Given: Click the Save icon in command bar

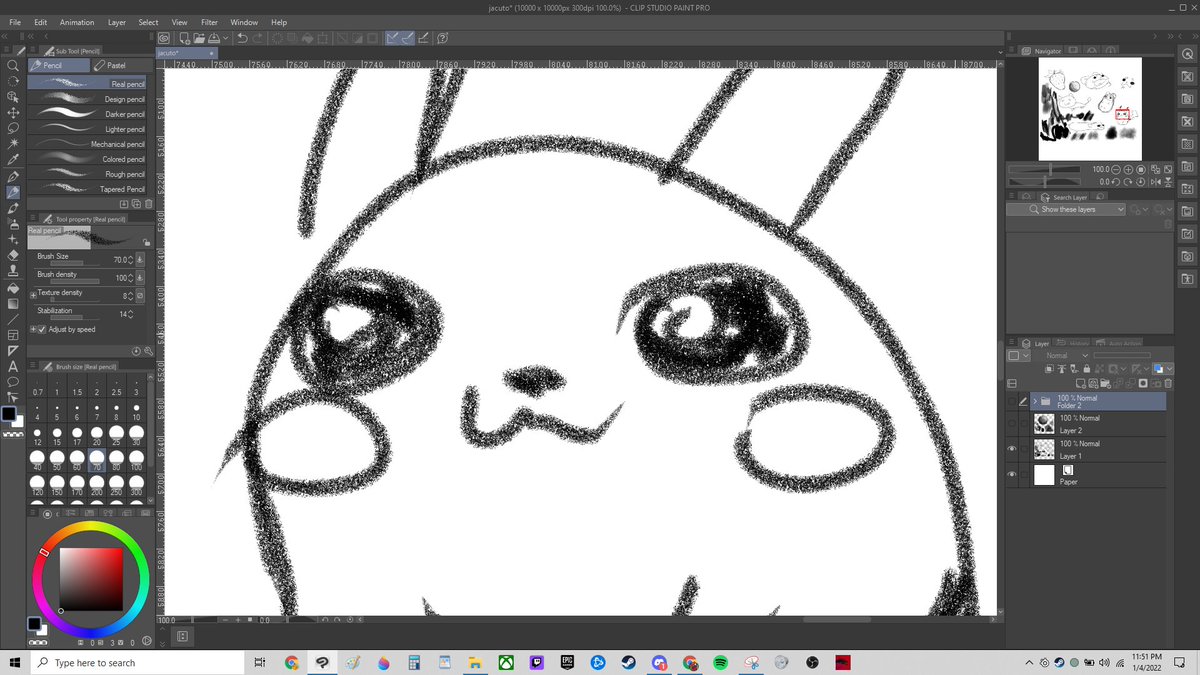Looking at the screenshot, I should point(214,38).
